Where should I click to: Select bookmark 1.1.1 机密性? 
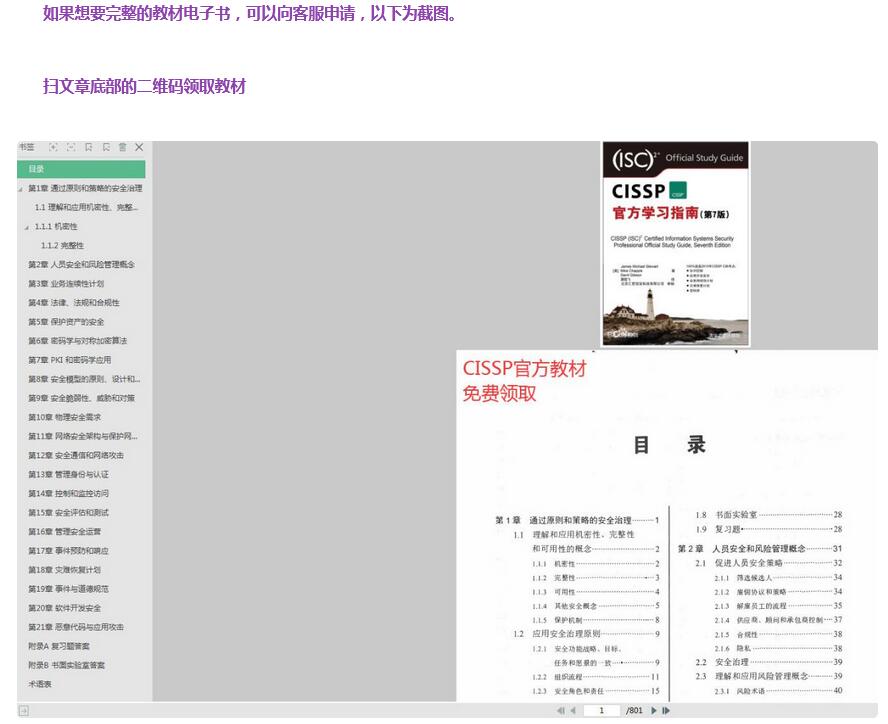(x=56, y=227)
